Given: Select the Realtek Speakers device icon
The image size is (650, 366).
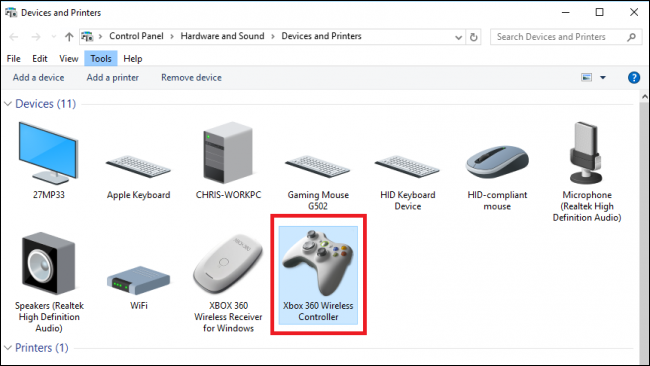Looking at the screenshot, I should pos(49,263).
